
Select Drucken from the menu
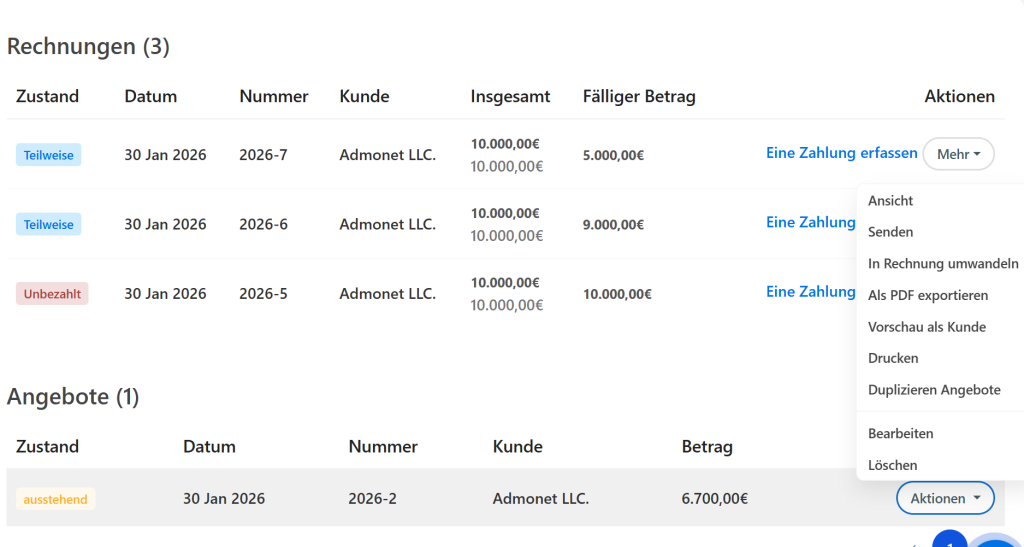click(893, 358)
